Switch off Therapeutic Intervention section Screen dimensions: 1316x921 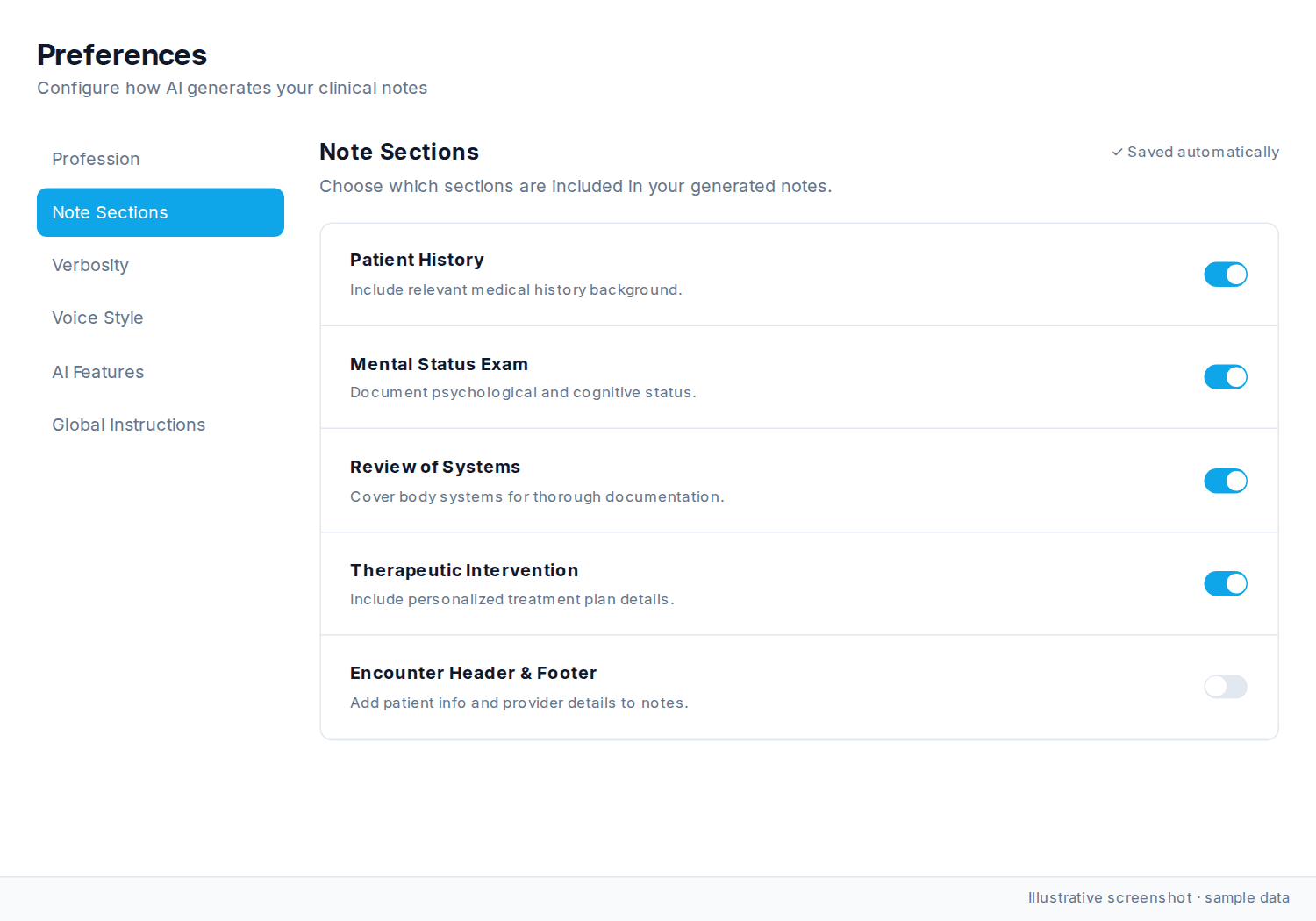1226,583
